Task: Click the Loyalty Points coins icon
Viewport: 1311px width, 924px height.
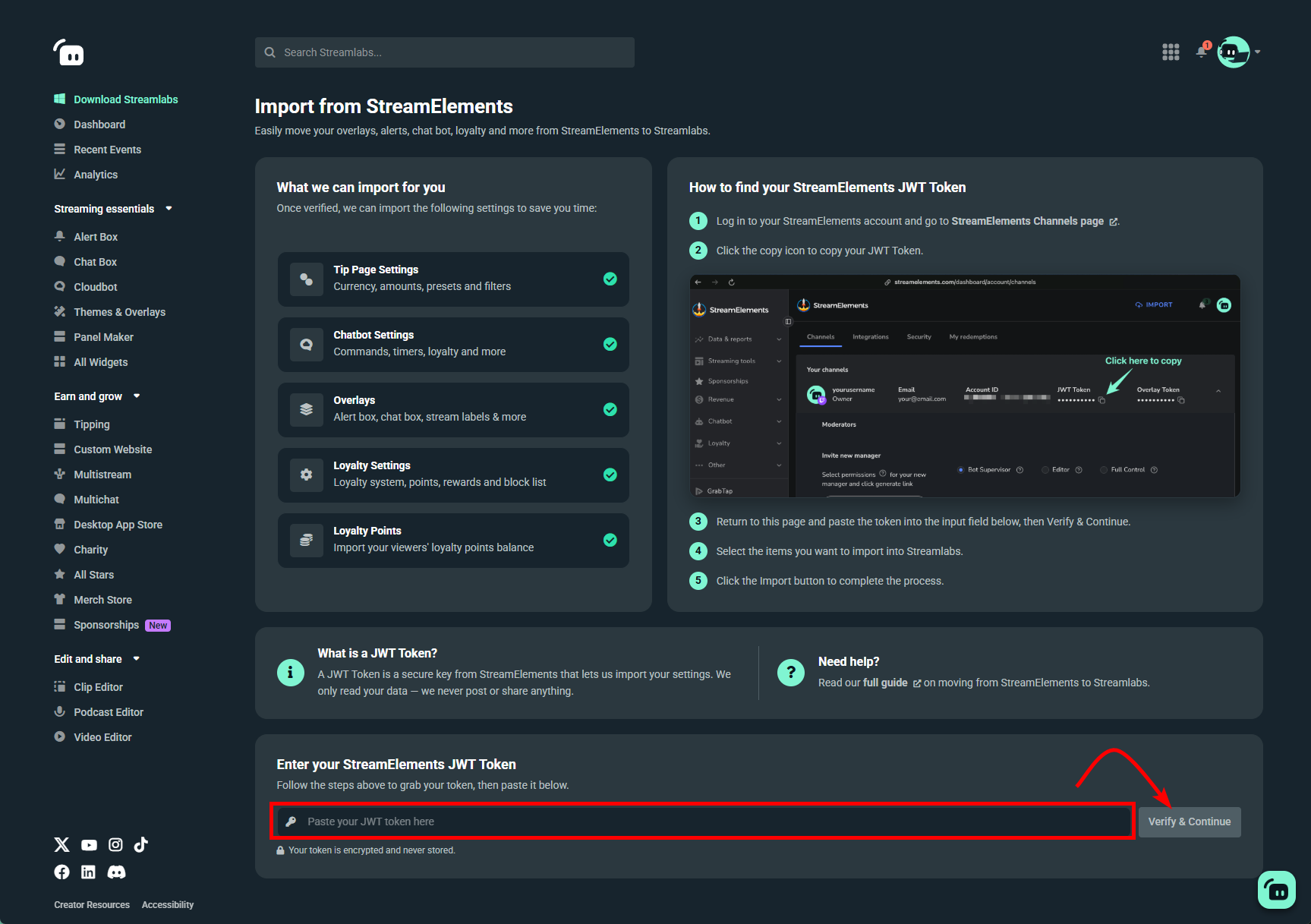Action: coord(307,541)
